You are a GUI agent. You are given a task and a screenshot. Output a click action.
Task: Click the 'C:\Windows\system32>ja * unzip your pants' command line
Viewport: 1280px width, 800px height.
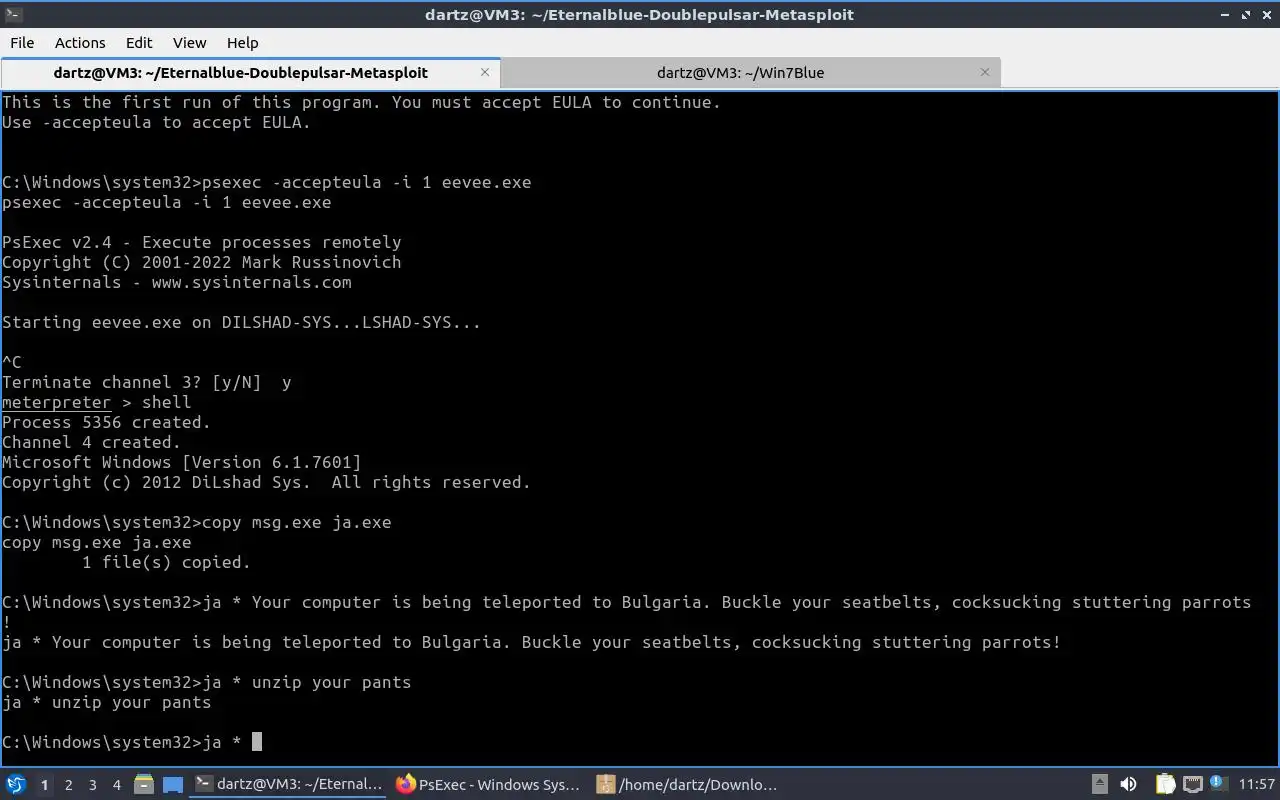[x=207, y=682]
